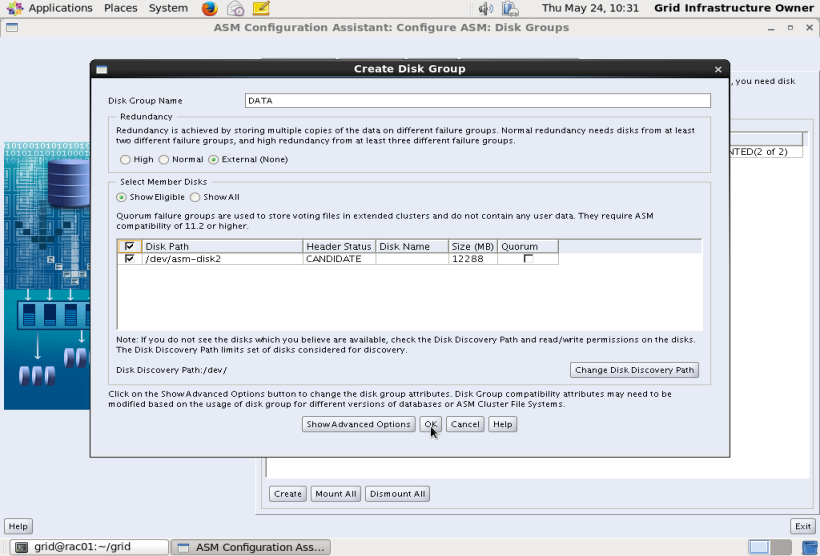Open the Places menu

(120, 8)
